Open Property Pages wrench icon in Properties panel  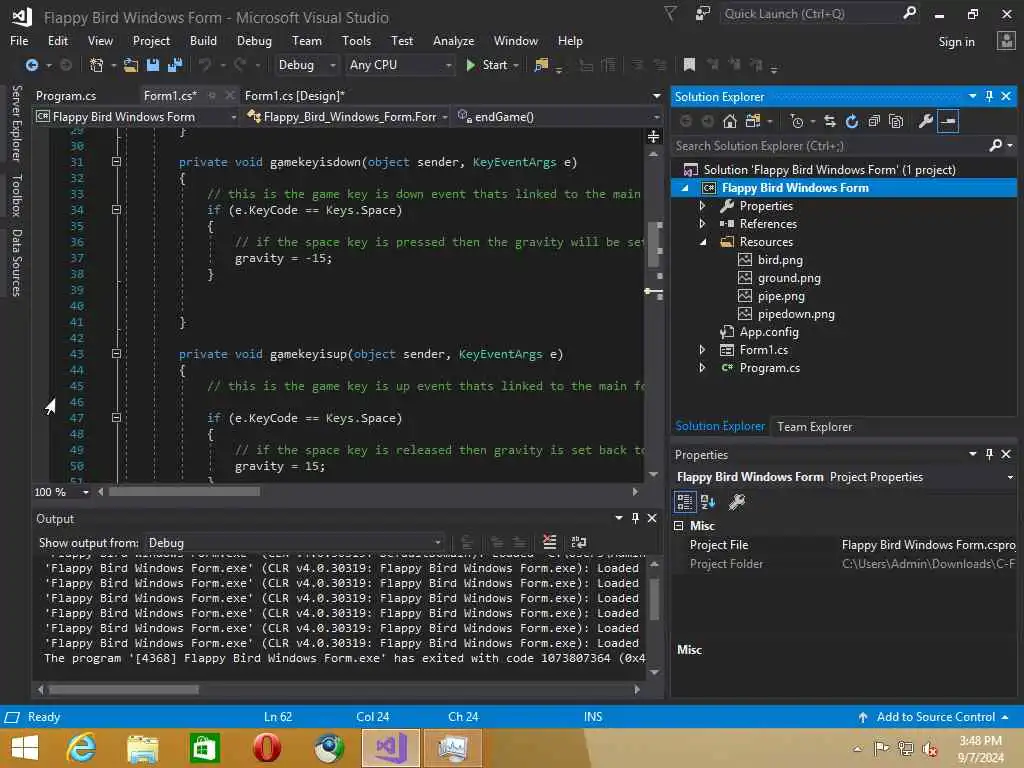[737, 502]
